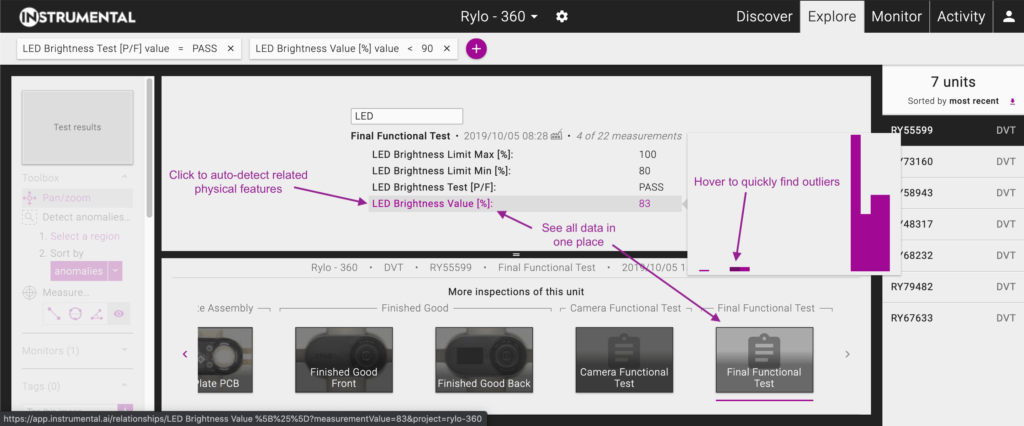Select unit RY55599 in the list
The height and width of the screenshot is (426, 1024).
(953, 130)
